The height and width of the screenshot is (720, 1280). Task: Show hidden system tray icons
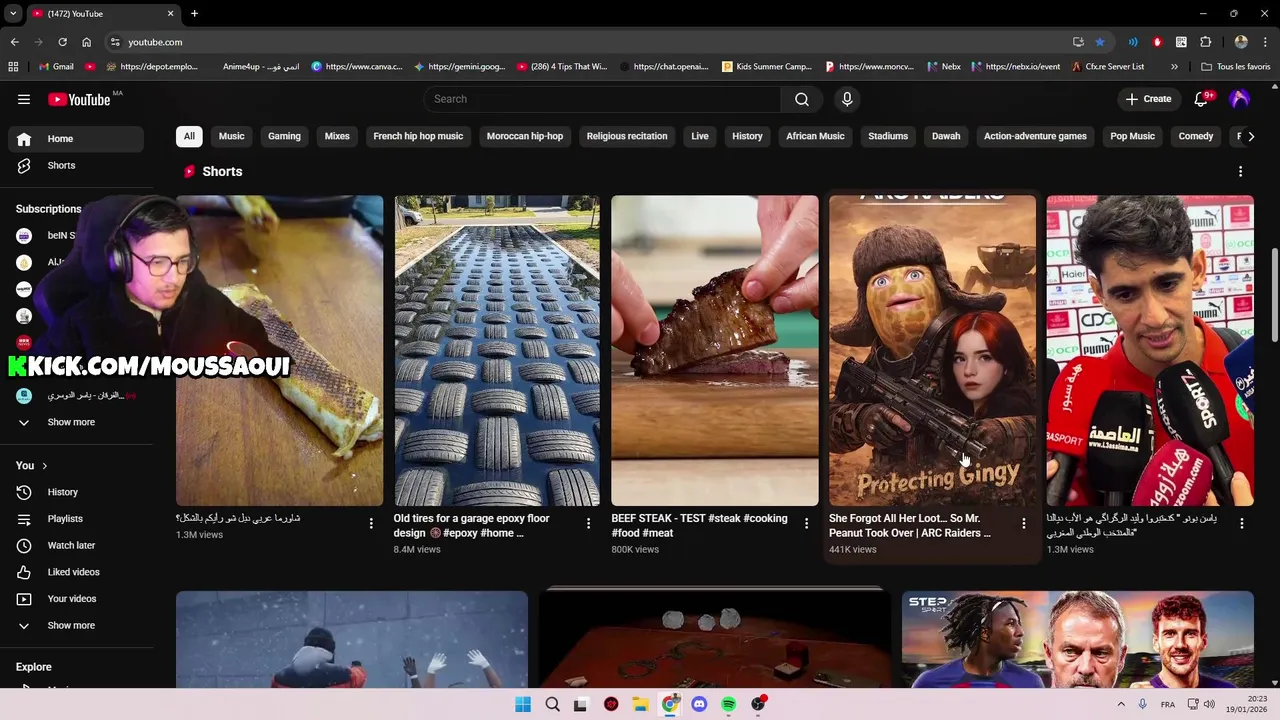pyautogui.click(x=1121, y=704)
